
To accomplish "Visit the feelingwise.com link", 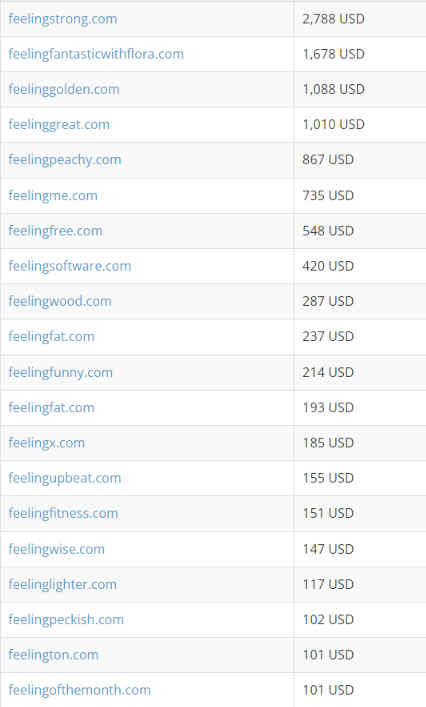I will tap(56, 549).
